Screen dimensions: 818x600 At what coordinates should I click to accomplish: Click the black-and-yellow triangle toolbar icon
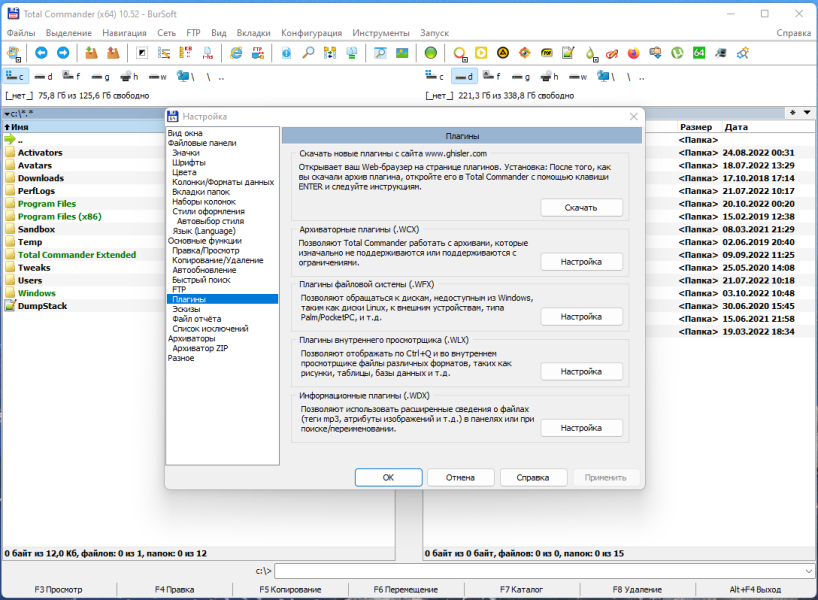click(503, 53)
